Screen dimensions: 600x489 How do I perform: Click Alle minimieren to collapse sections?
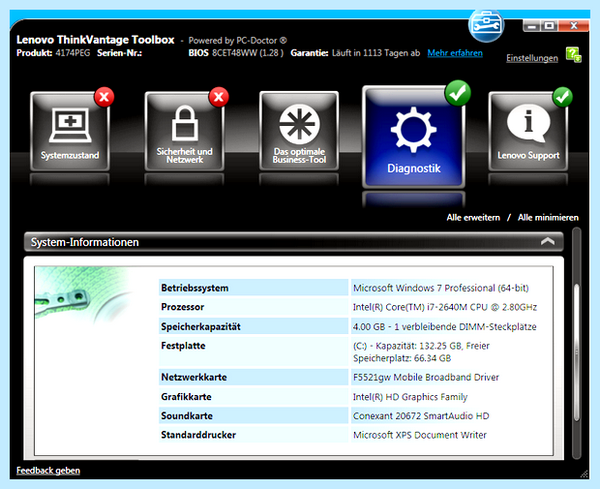coord(548,218)
